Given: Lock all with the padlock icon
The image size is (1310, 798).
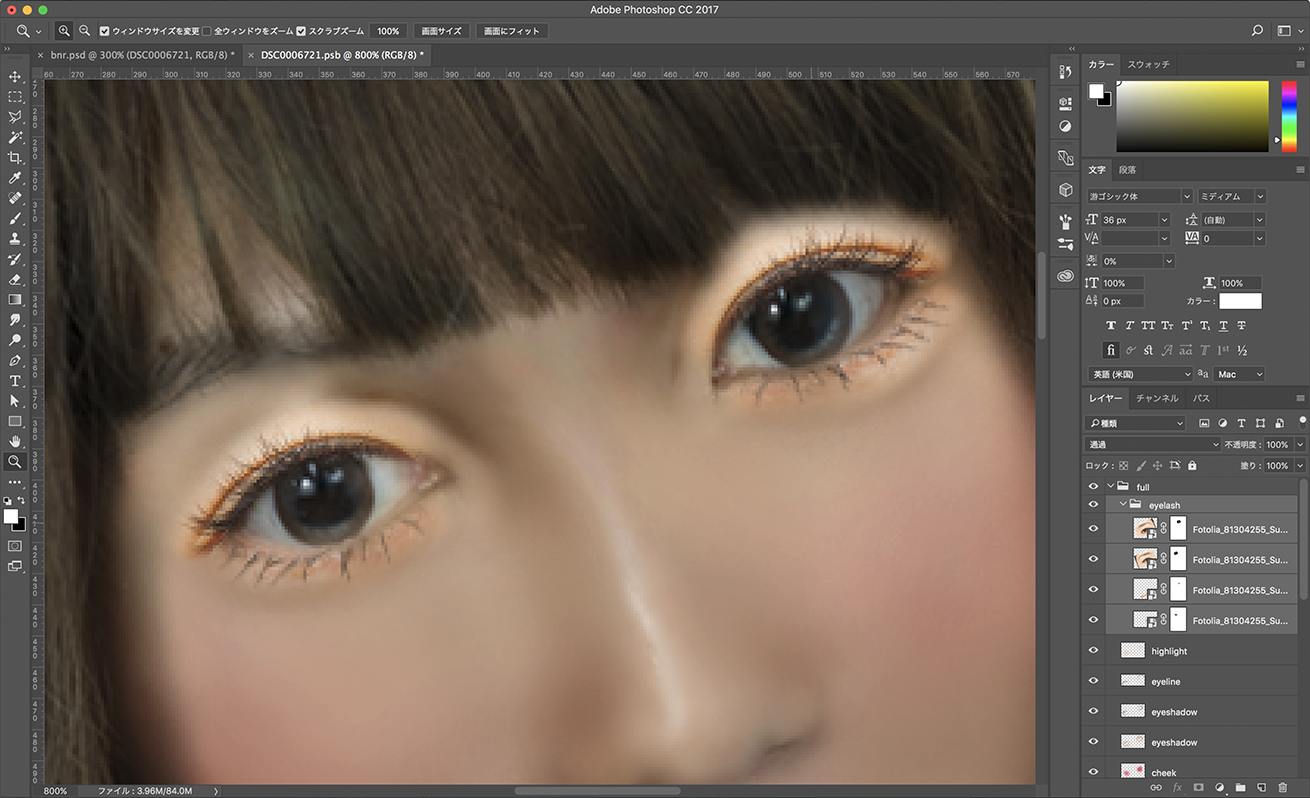Looking at the screenshot, I should click(x=1192, y=466).
